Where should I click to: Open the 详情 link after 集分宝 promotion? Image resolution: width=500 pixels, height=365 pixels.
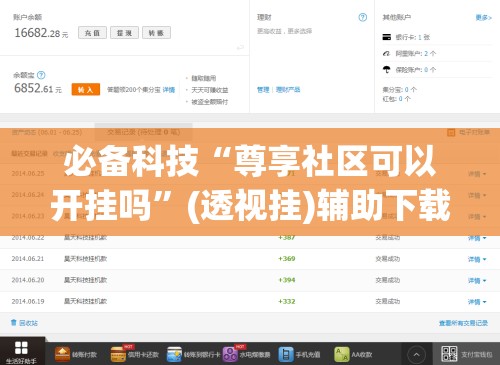tap(169, 90)
